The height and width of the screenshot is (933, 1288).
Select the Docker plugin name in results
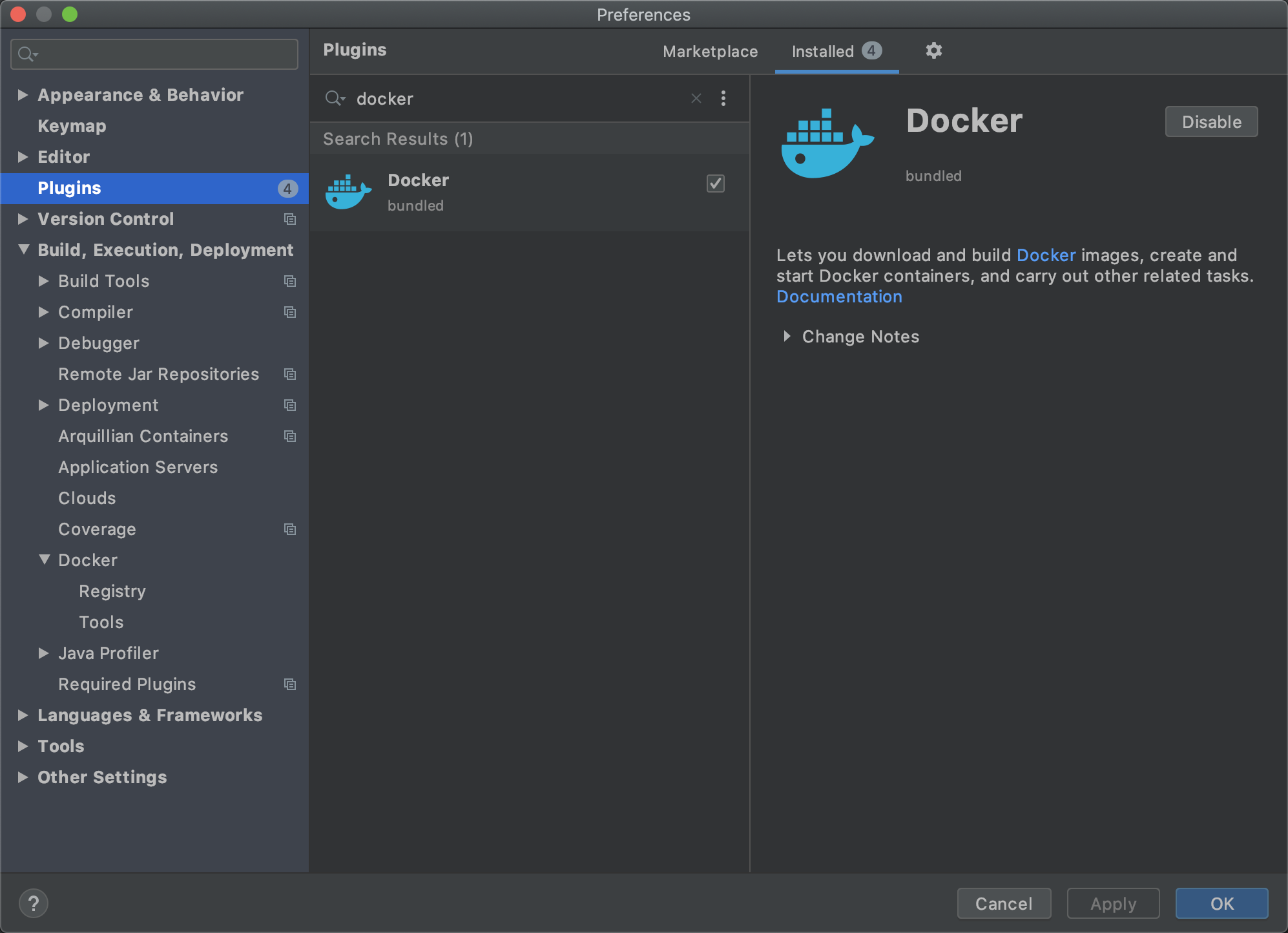point(418,180)
